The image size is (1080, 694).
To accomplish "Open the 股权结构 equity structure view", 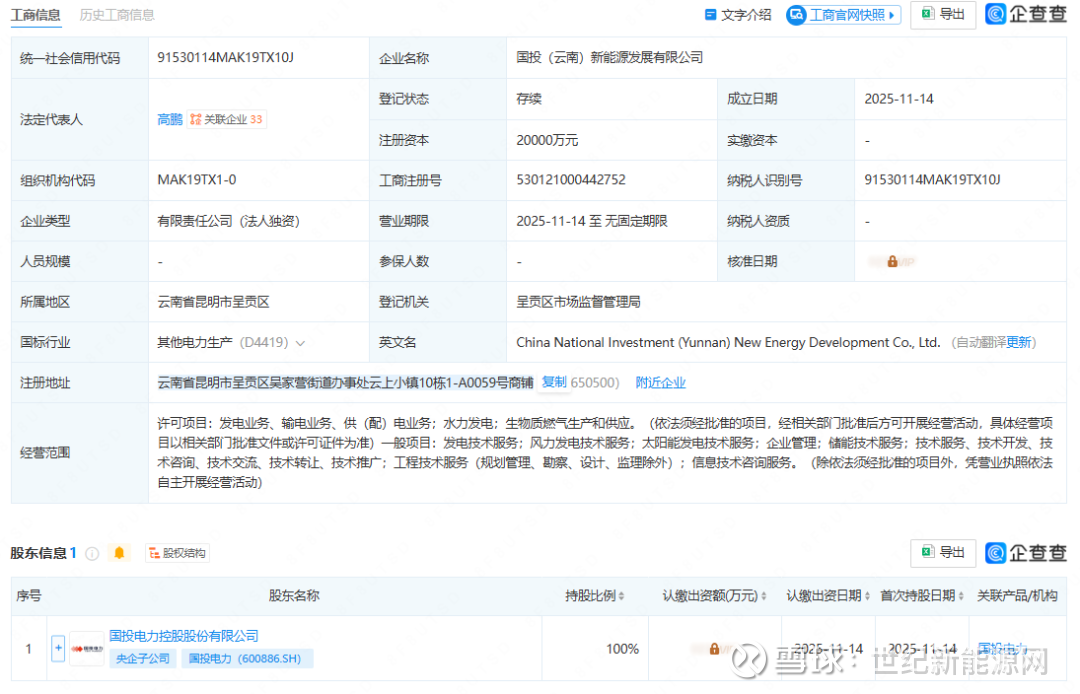I will pyautogui.click(x=177, y=553).
